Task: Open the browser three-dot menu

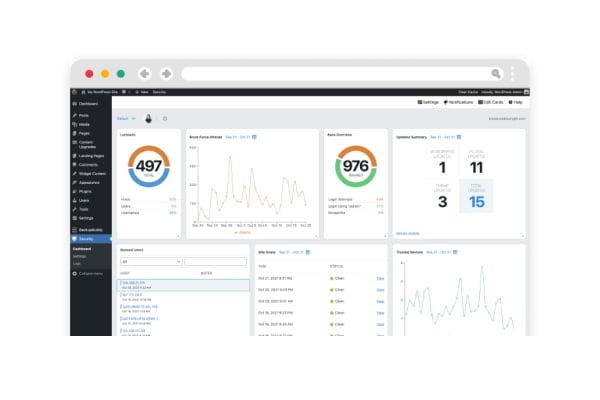Action: [513, 73]
